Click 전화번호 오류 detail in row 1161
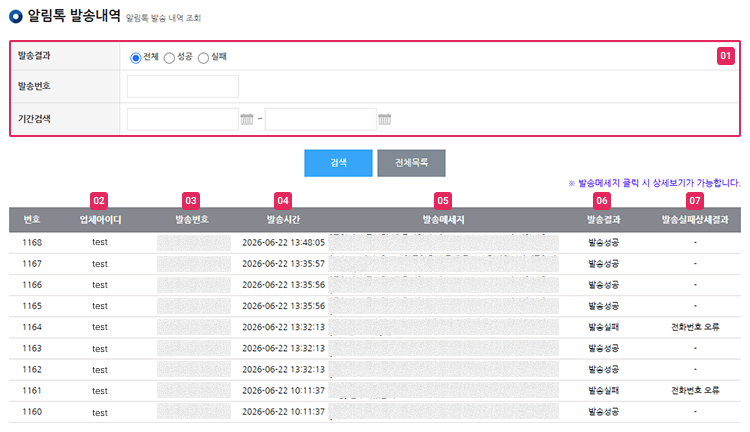This screenshot has width=750, height=432. [695, 390]
